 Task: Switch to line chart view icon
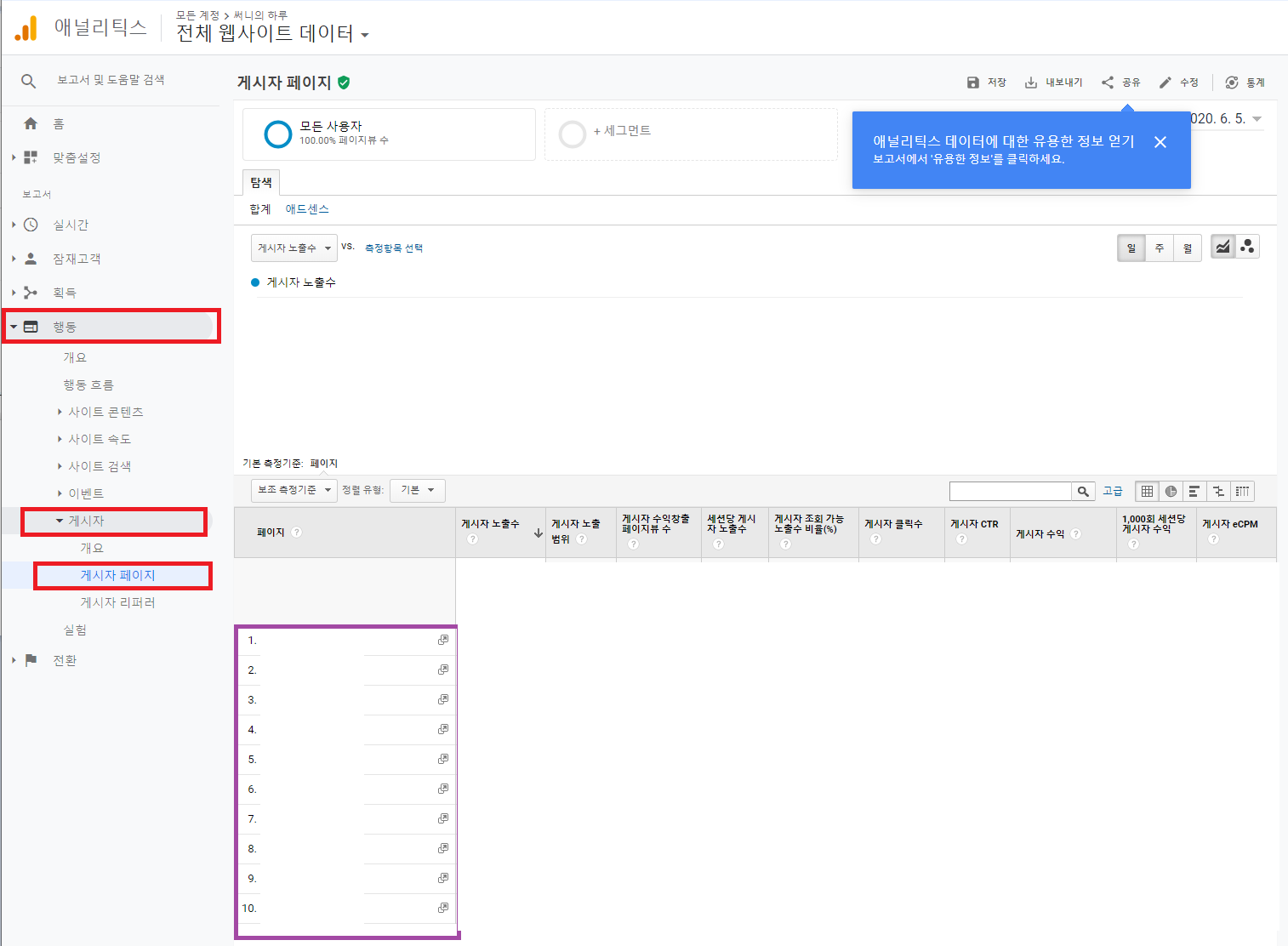1222,247
